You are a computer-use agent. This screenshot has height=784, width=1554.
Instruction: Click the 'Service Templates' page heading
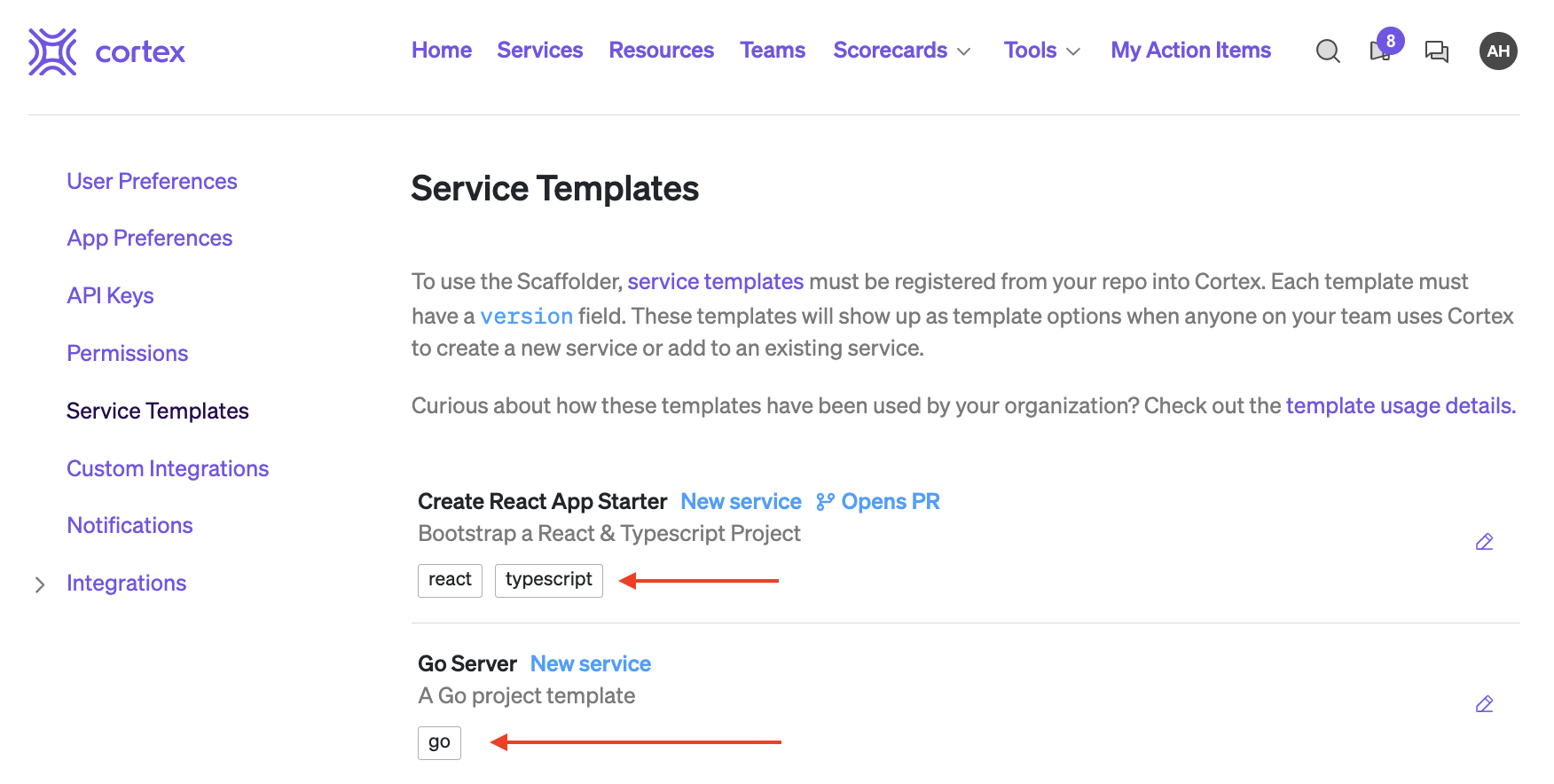coord(554,189)
